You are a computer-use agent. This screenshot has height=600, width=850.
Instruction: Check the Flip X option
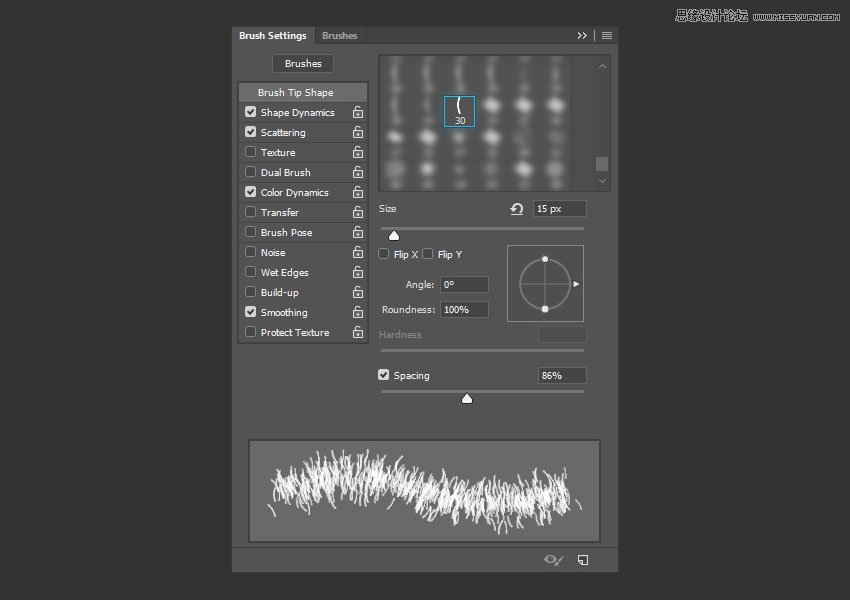coord(383,254)
